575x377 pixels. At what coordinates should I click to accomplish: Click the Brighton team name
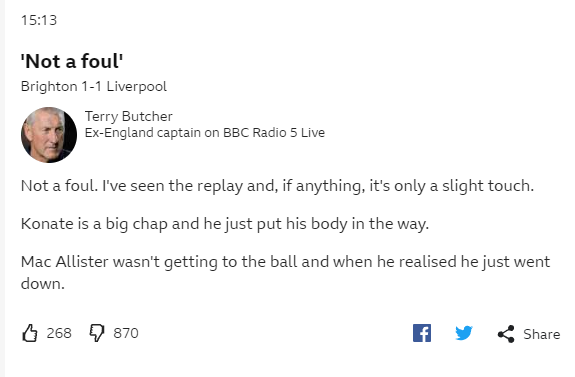point(49,87)
